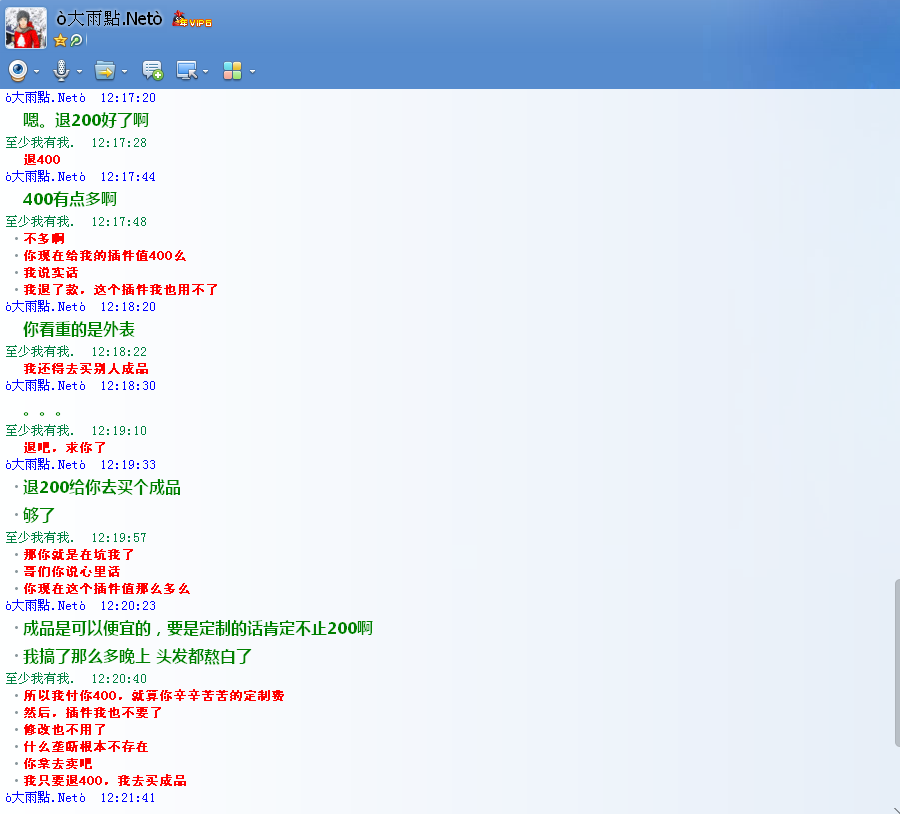Click the message 什么垄断根本不存在
This screenshot has height=814, width=900.
click(x=86, y=746)
